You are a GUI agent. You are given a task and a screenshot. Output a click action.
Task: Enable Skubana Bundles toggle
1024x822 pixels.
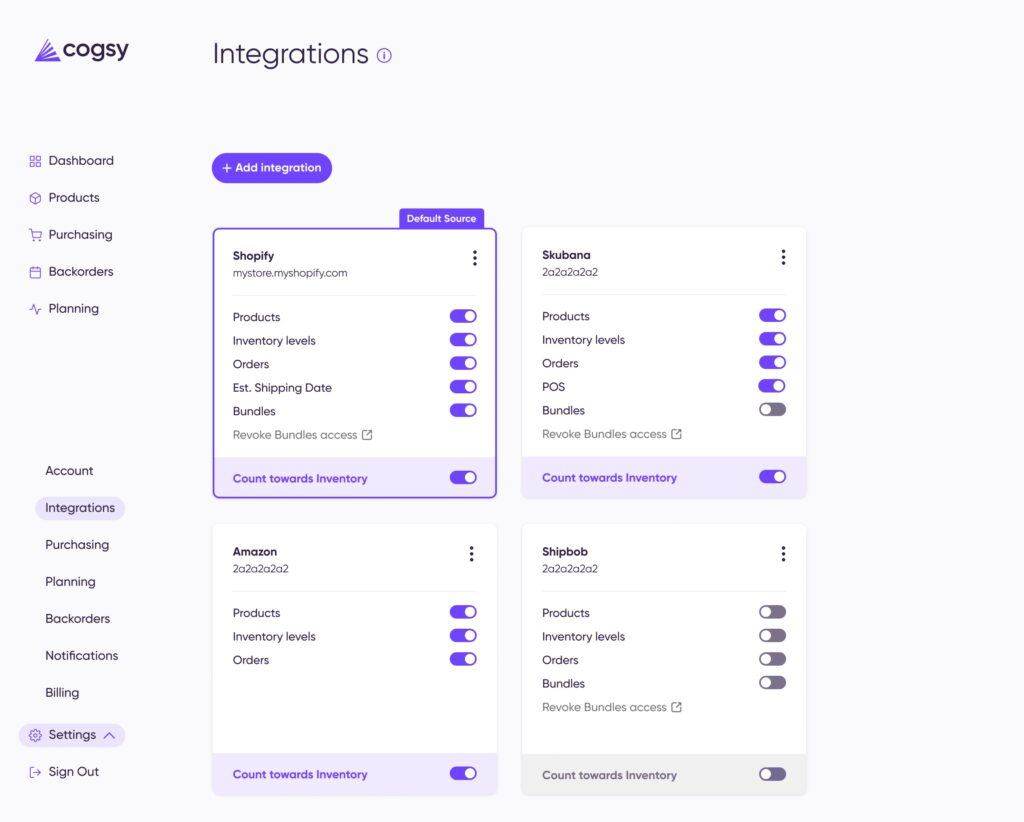772,410
